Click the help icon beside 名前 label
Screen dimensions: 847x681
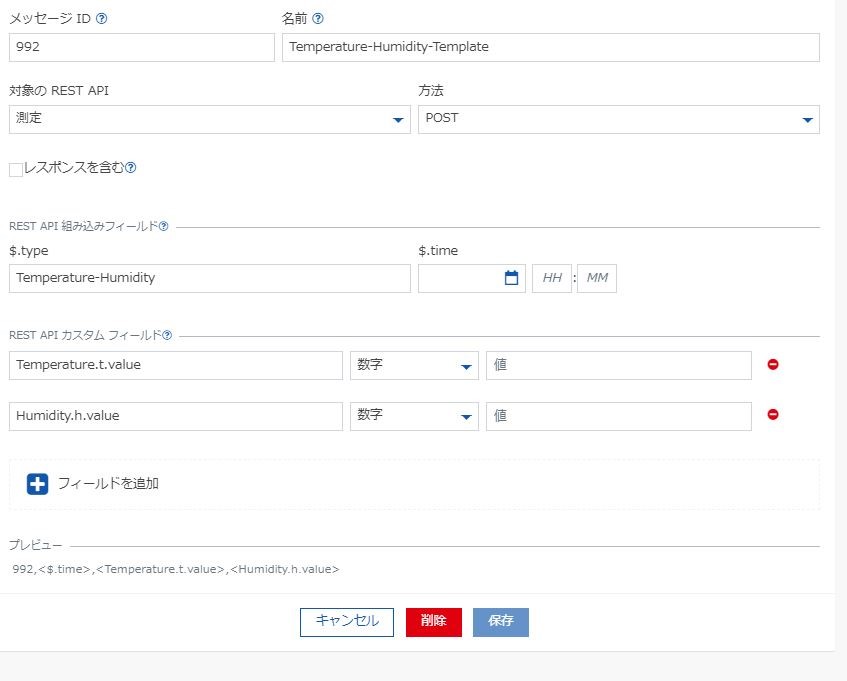click(x=318, y=19)
